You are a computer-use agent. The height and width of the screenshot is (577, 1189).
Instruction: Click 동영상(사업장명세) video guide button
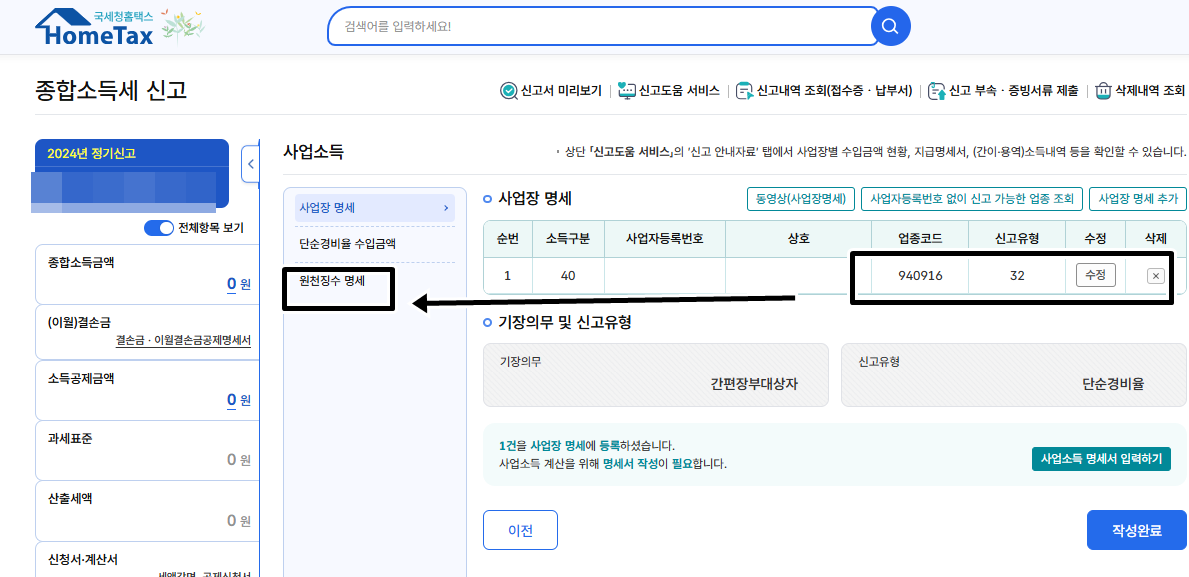(x=800, y=199)
